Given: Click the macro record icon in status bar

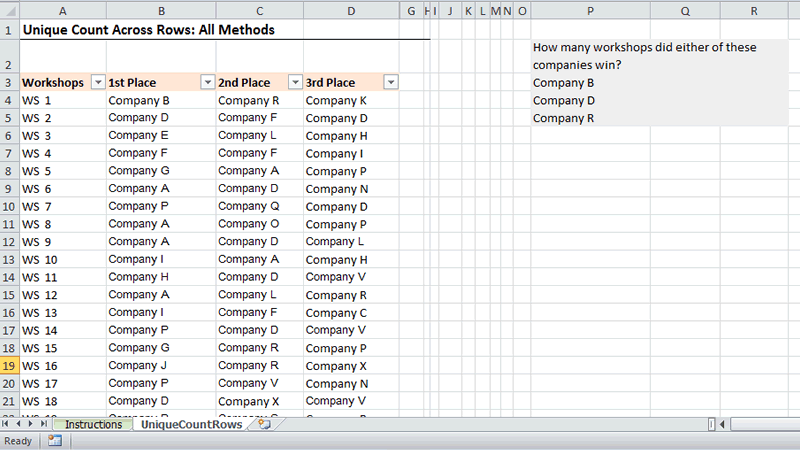Looking at the screenshot, I should click(55, 441).
